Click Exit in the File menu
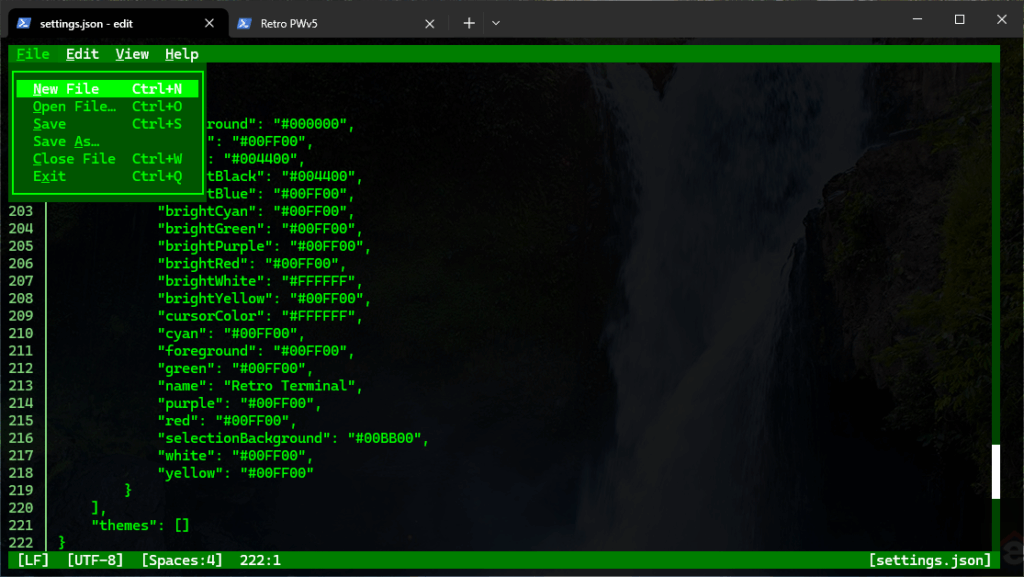The width and height of the screenshot is (1024, 577). 108,176
